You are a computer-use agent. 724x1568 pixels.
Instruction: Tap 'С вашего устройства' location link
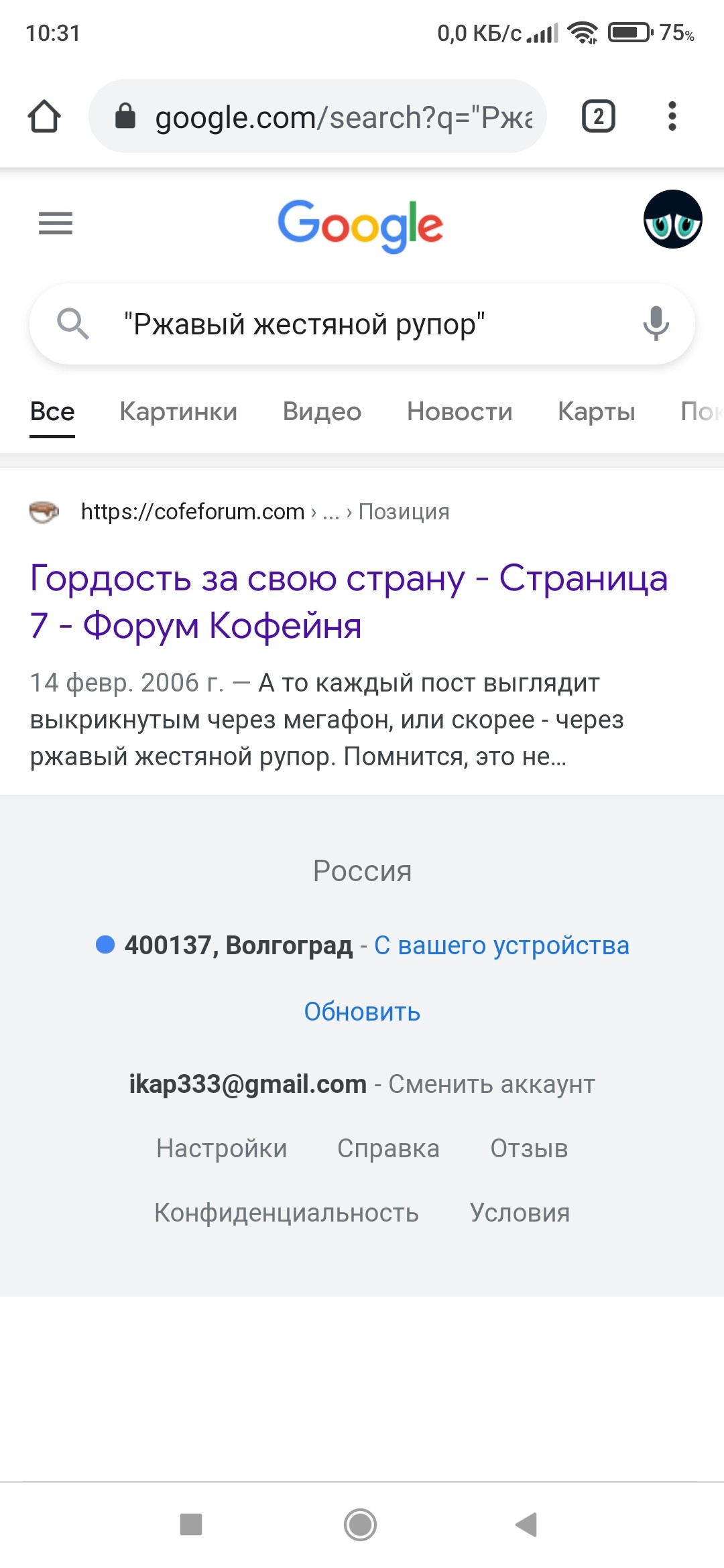(x=501, y=945)
